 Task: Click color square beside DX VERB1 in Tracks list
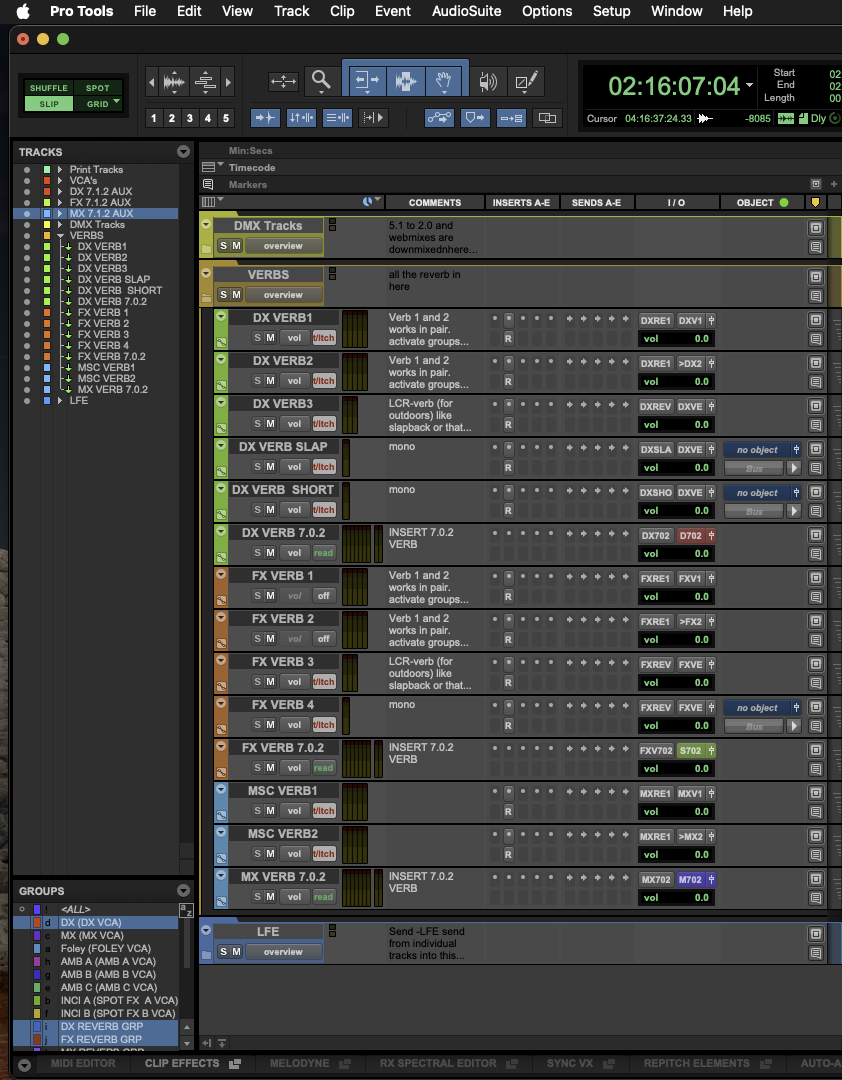click(47, 247)
